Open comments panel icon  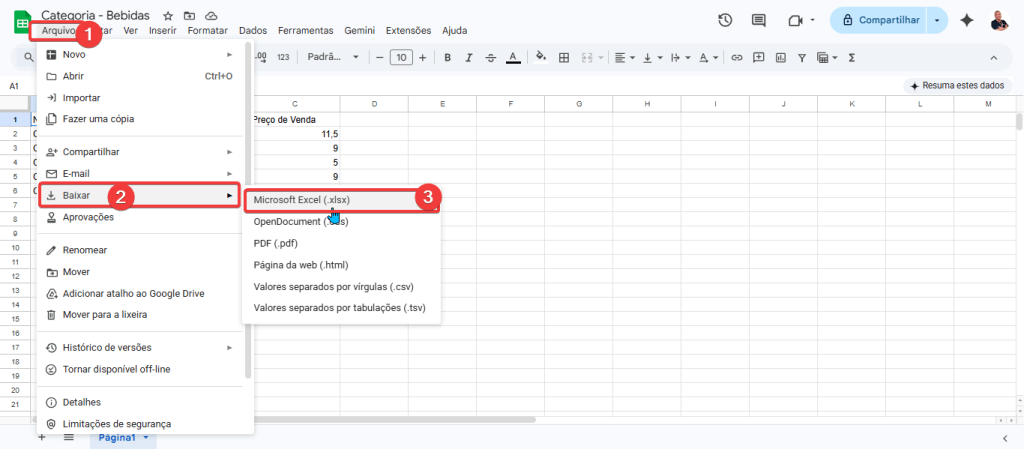click(x=759, y=20)
